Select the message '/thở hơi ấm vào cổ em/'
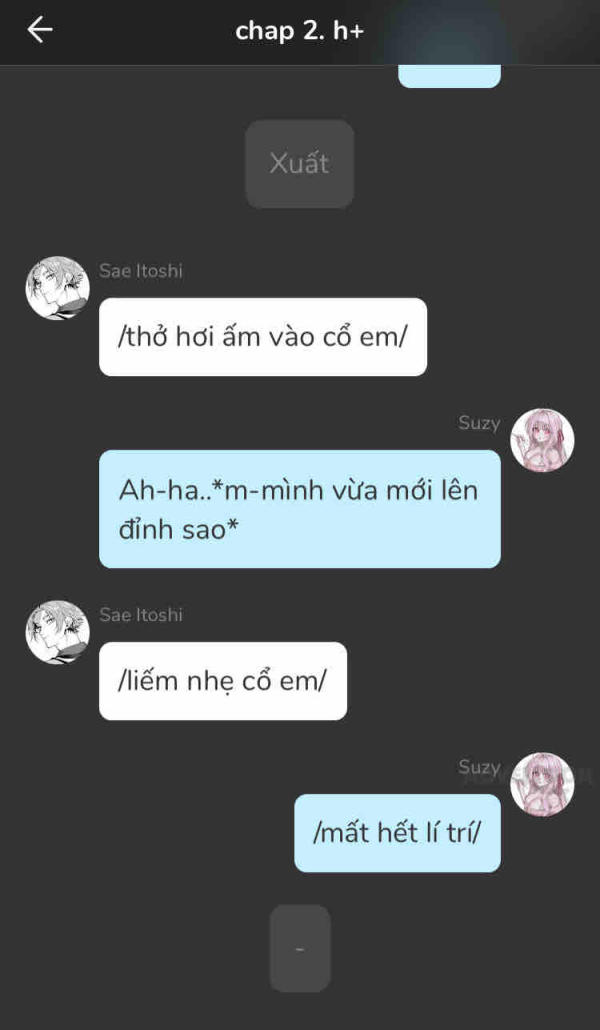600x1030 pixels. pos(263,337)
